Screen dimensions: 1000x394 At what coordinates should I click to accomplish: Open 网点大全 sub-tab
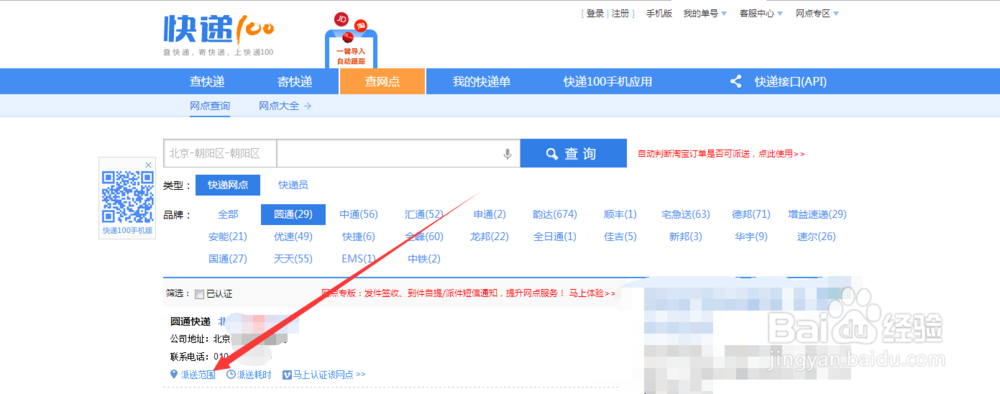284,106
